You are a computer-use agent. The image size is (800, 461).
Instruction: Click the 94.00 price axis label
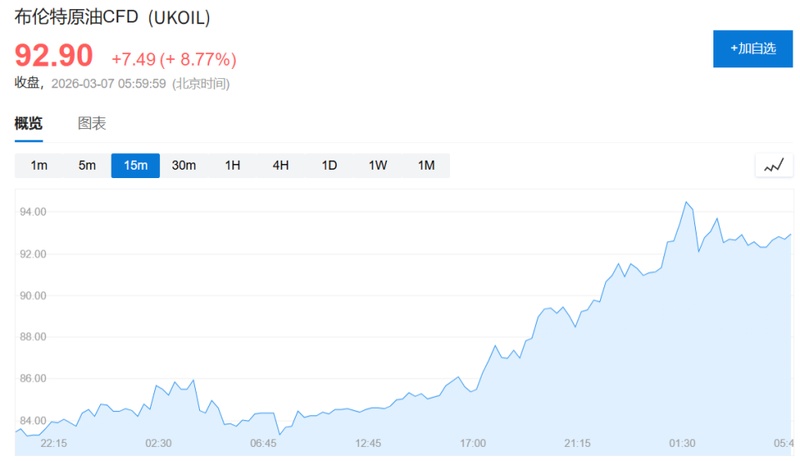[x=33, y=212]
